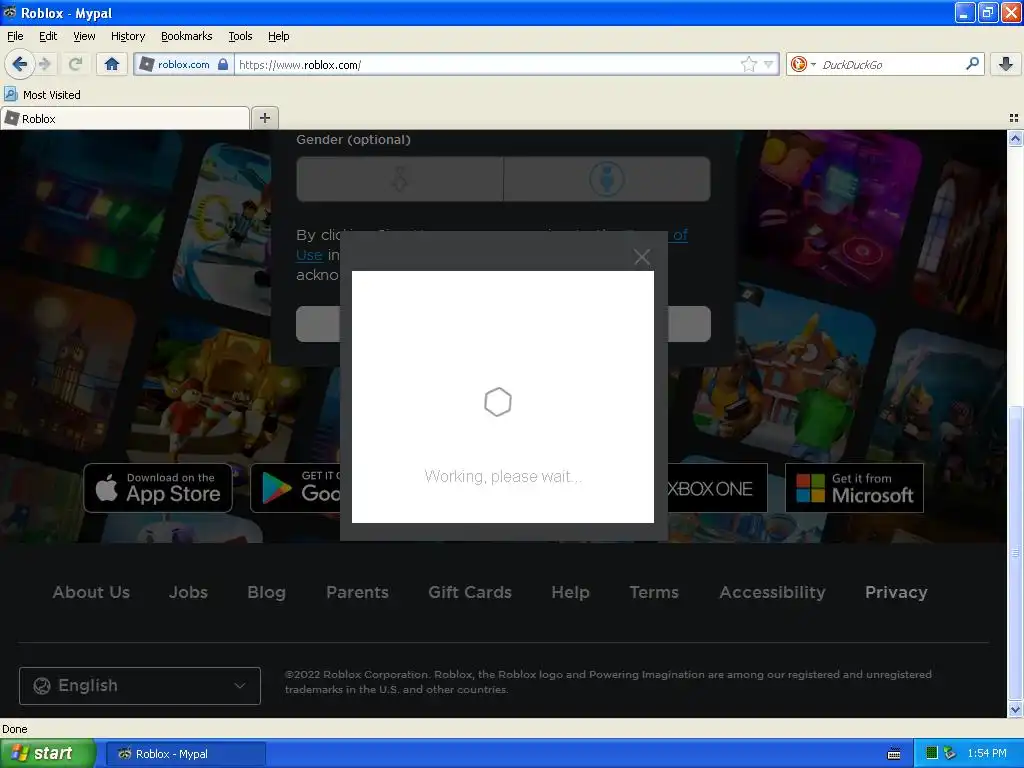Viewport: 1024px width, 768px height.
Task: Click the page scrollbar up arrow
Action: [1015, 138]
